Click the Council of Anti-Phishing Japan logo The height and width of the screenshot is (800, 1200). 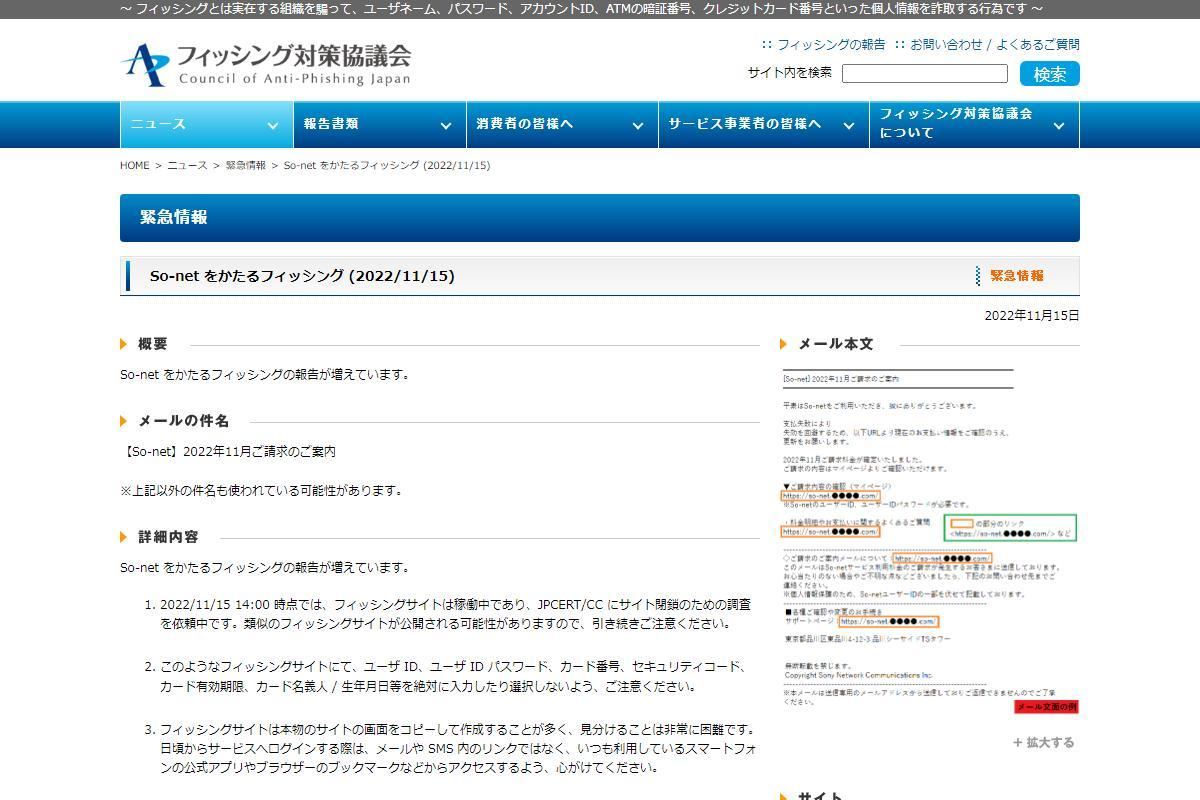266,64
